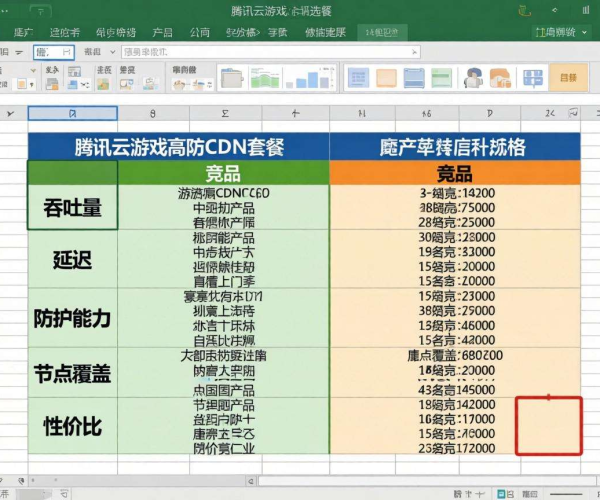
Task: Open the name box dropdown chevron
Action: pyautogui.click(x=112, y=52)
